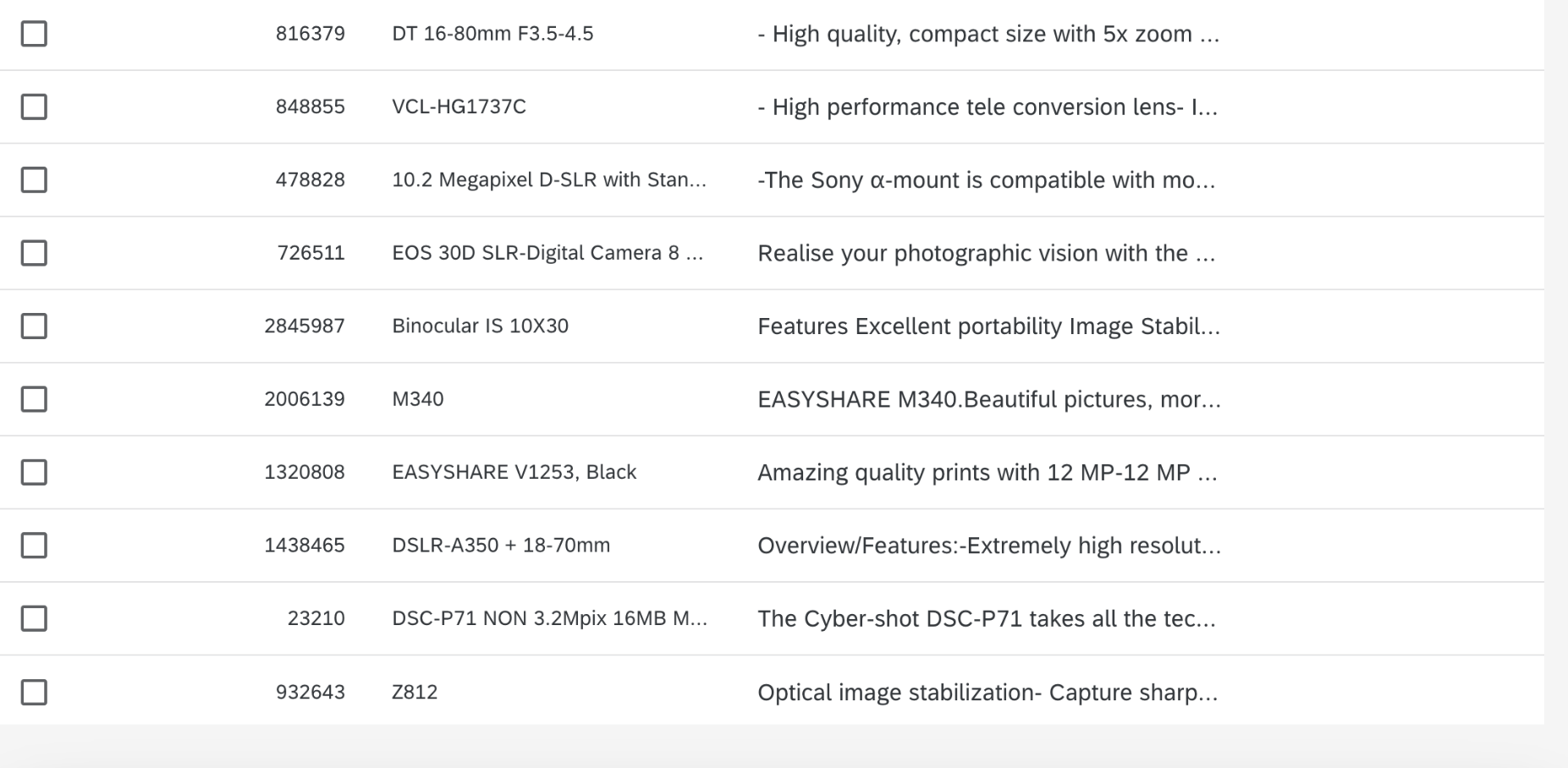The height and width of the screenshot is (768, 1568).
Task: Click the 10.2 Megapixel D-SLR row
Action: pyautogui.click(x=548, y=179)
